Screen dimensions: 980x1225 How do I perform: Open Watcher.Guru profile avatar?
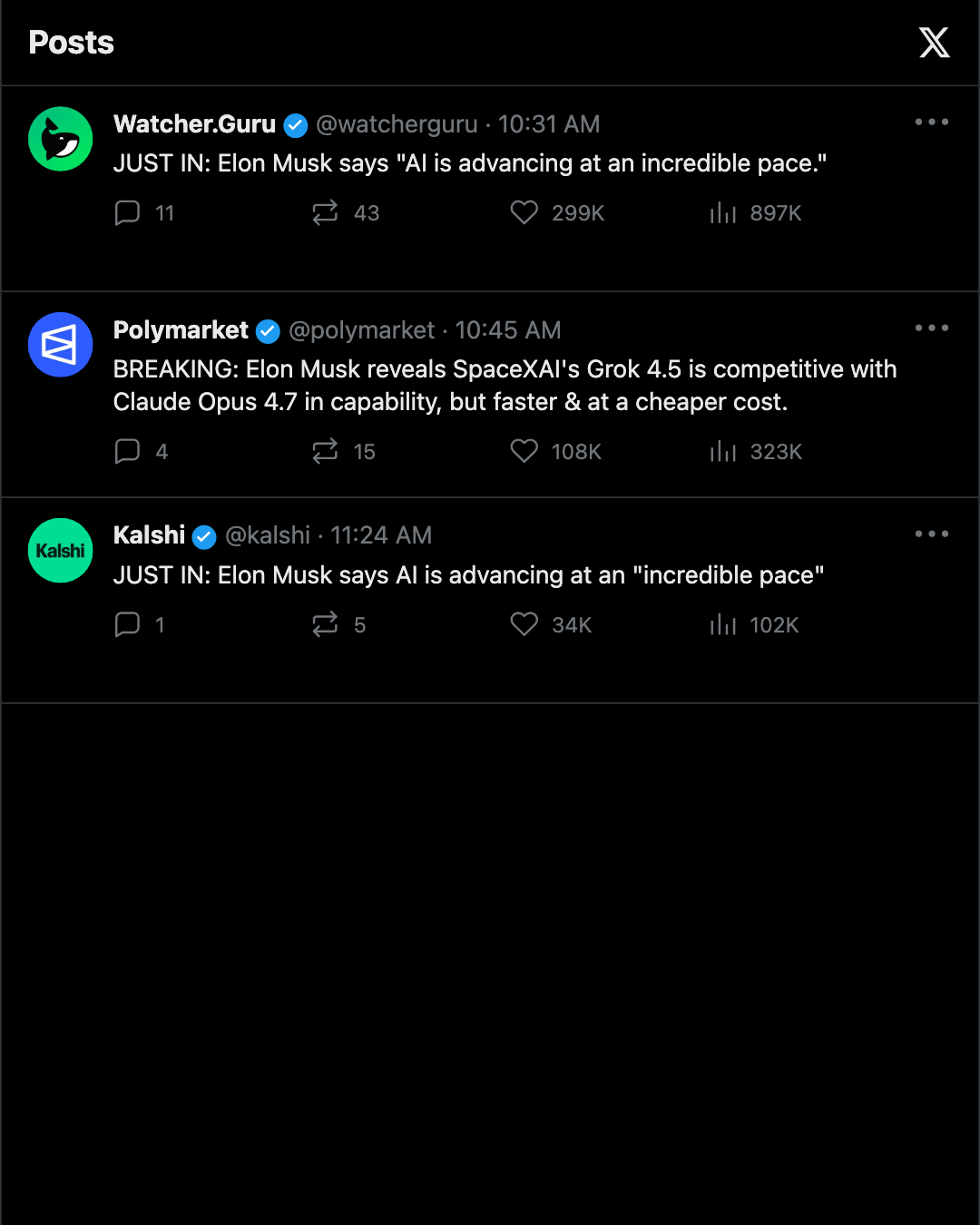[61, 139]
